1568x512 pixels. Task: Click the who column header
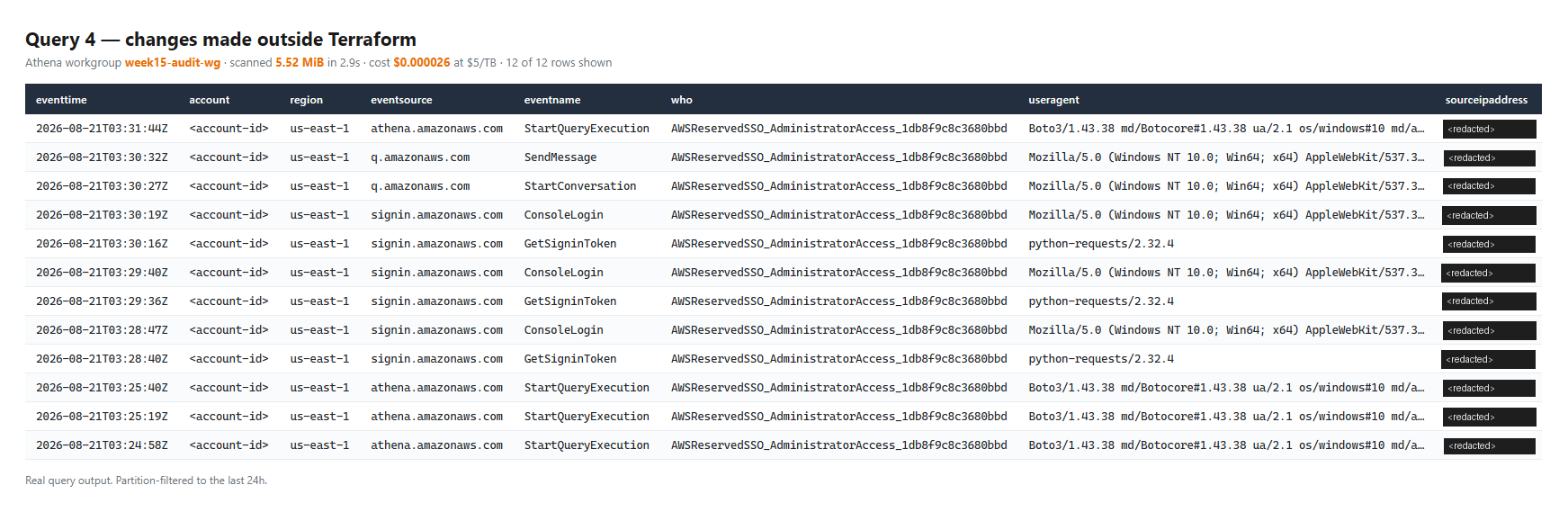[x=682, y=100]
